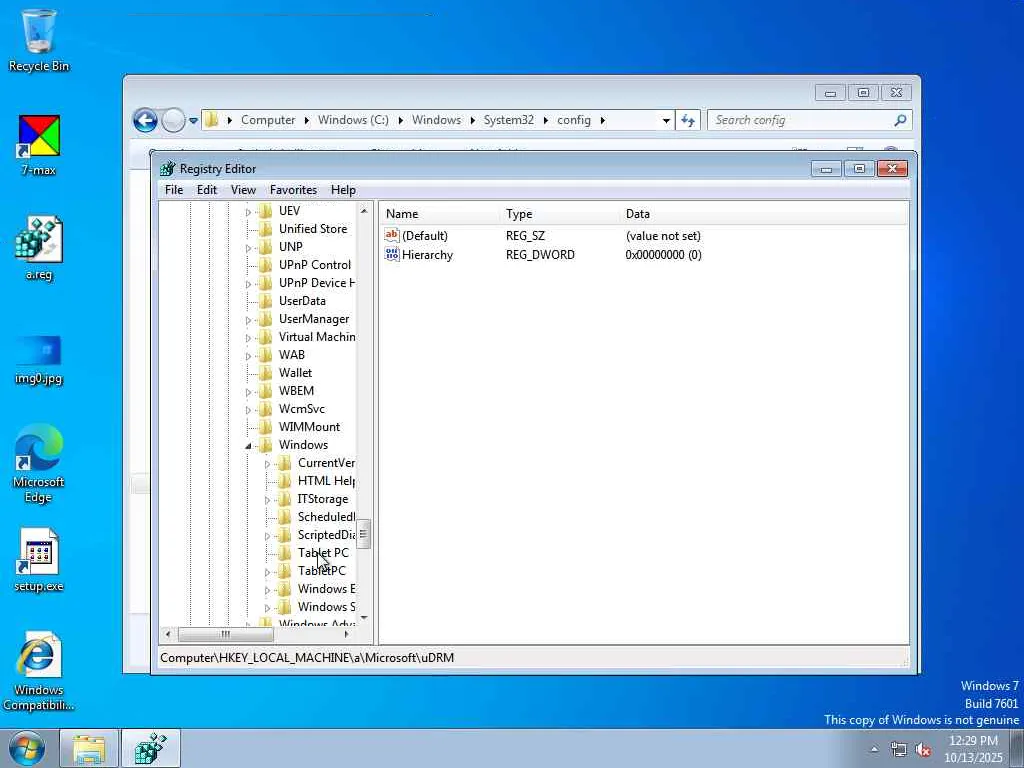Open the Help menu in Registry Editor
1024x768 pixels.
coord(343,190)
